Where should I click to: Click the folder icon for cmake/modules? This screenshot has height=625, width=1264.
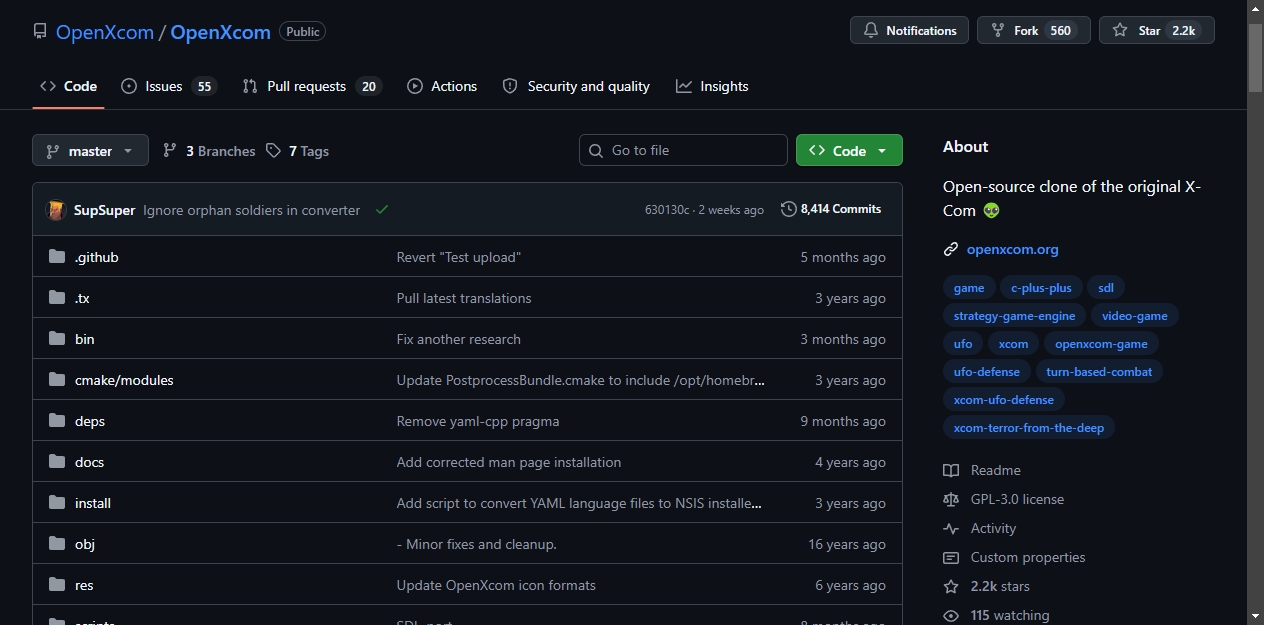(56, 380)
